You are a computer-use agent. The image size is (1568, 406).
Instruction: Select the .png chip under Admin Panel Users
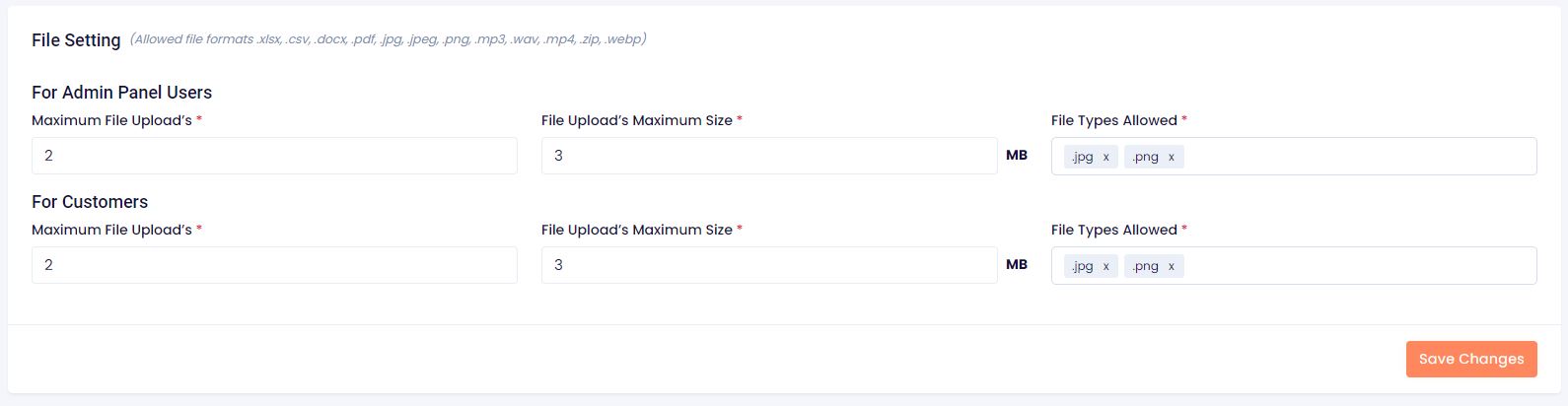click(1146, 157)
